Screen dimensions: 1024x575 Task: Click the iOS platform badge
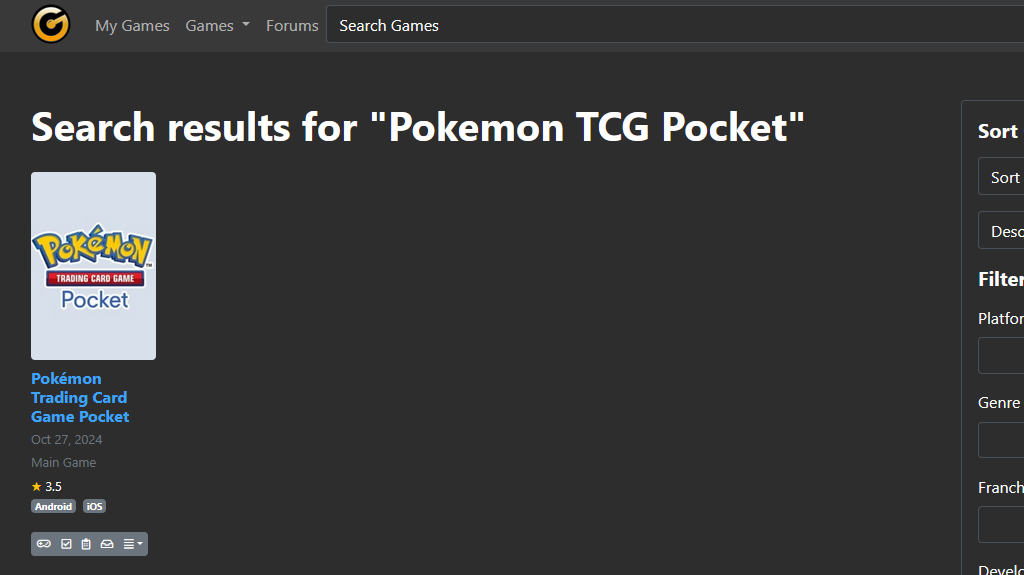coord(94,507)
